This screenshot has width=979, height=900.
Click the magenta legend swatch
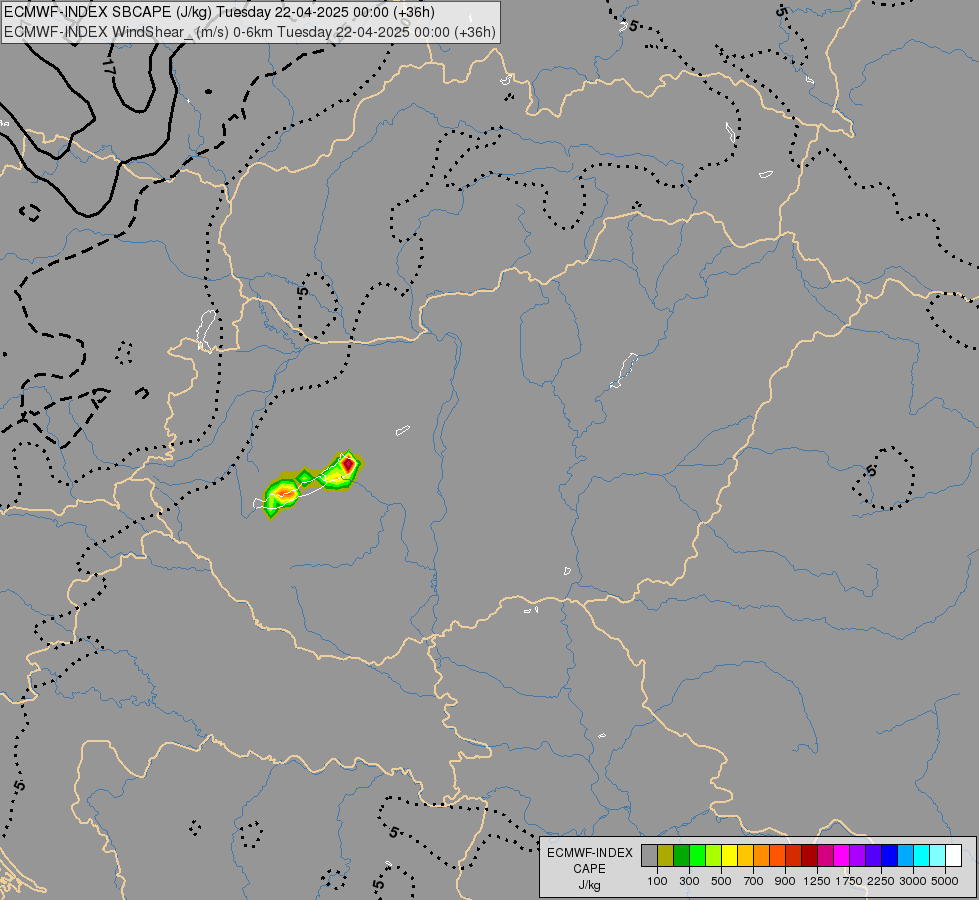click(842, 856)
